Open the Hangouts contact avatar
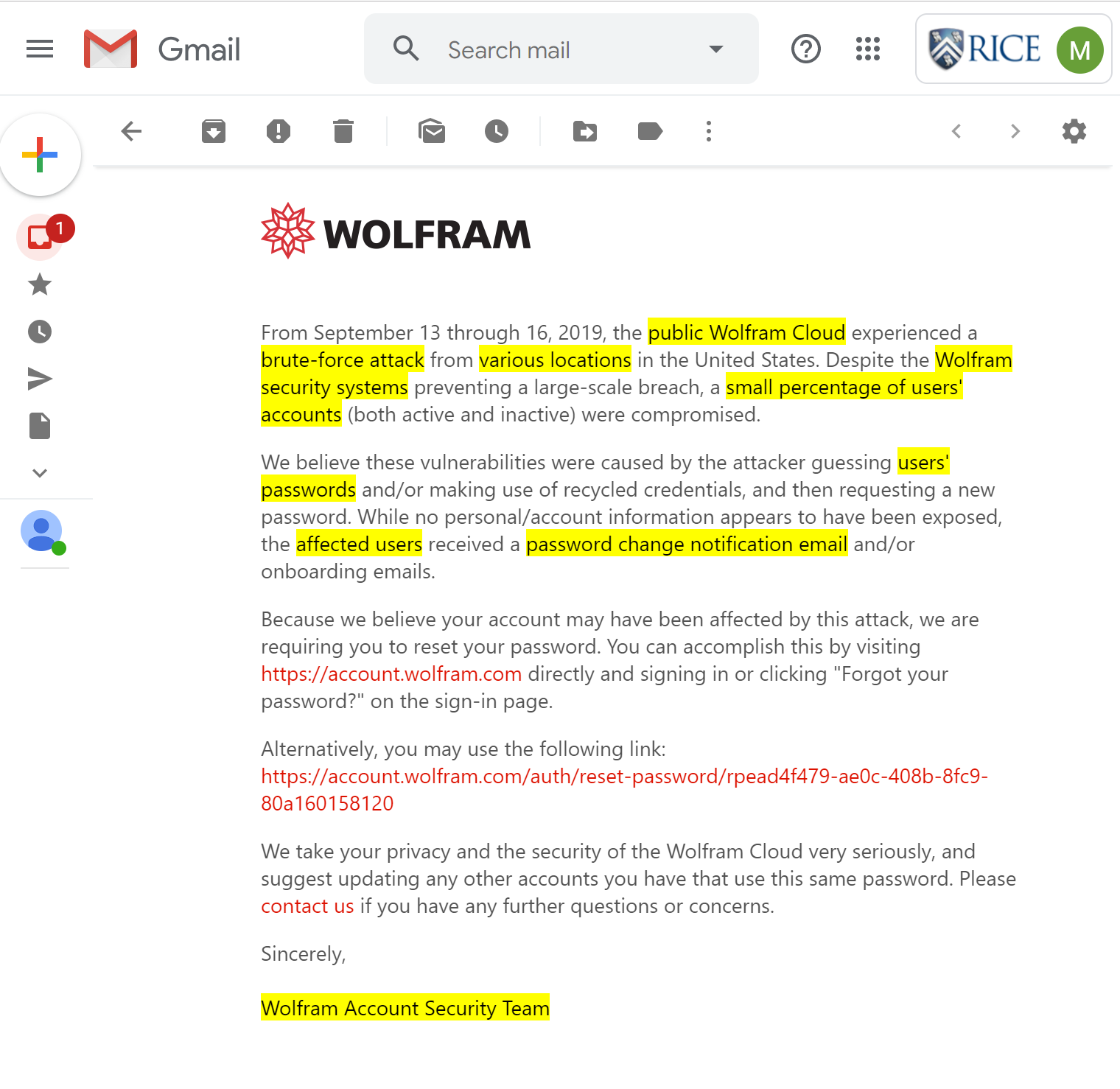This screenshot has width=1120, height=1089. (x=42, y=531)
